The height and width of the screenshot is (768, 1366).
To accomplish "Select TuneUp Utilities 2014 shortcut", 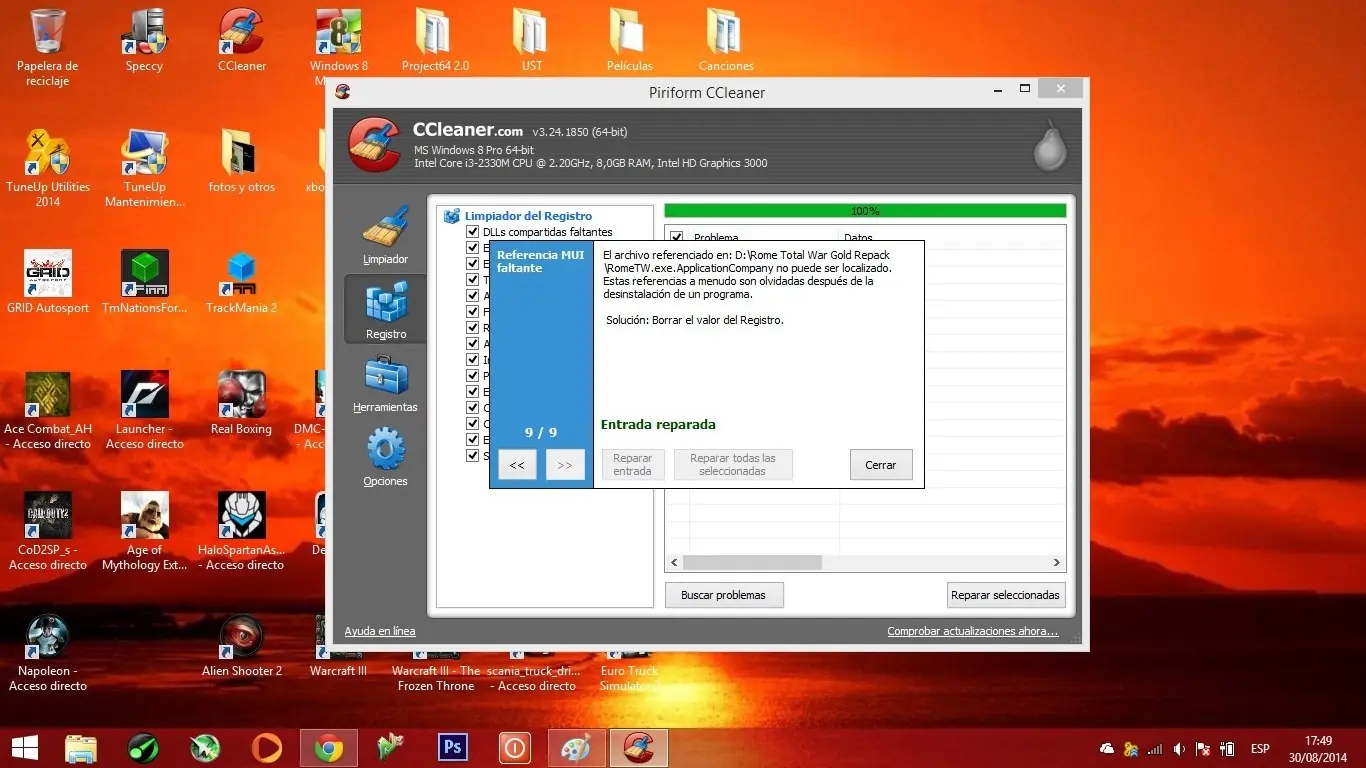I will coord(47,168).
